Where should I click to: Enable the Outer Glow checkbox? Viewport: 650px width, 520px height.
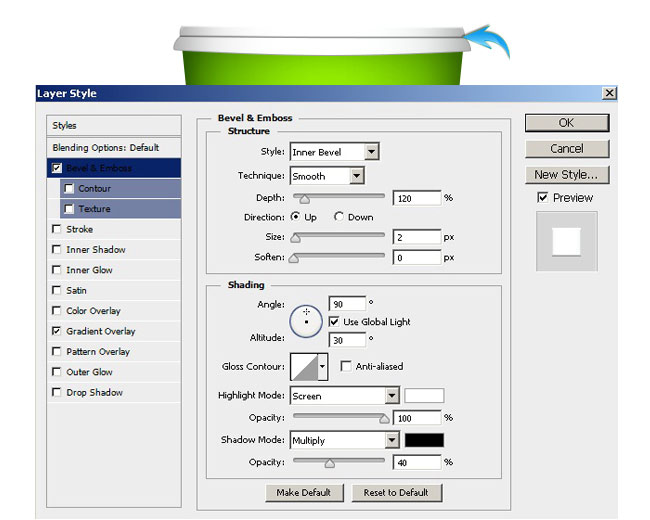(x=56, y=372)
